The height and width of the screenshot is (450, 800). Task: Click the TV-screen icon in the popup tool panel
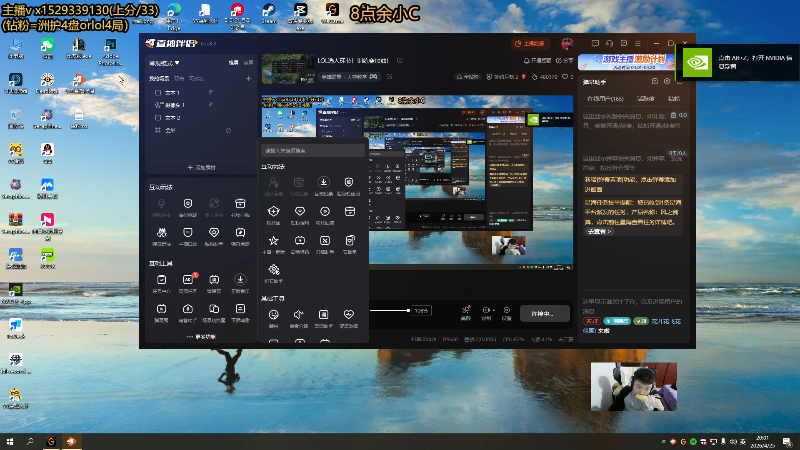click(299, 240)
